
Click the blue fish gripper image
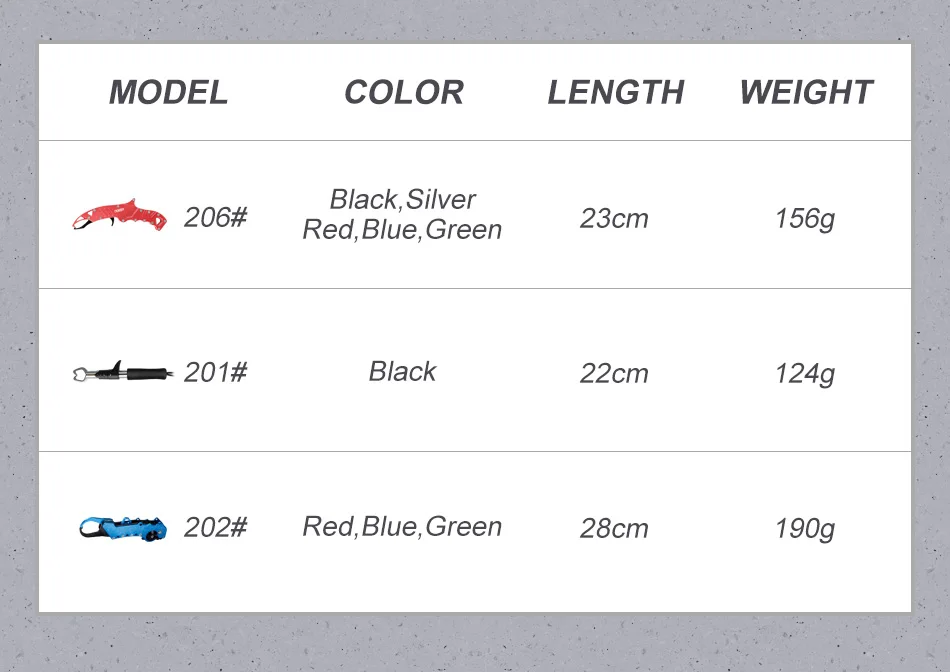(124, 527)
